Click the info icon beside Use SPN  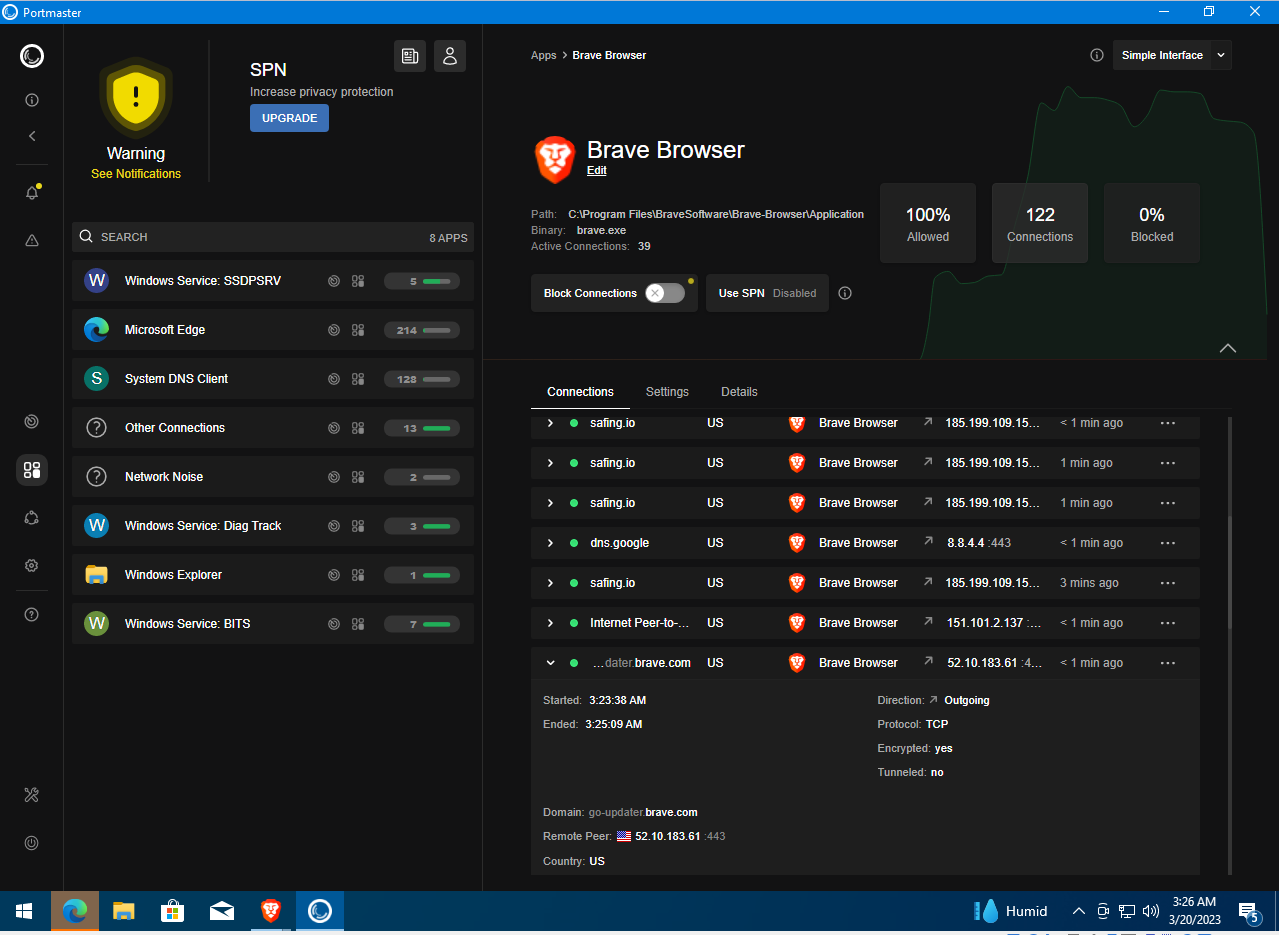845,293
